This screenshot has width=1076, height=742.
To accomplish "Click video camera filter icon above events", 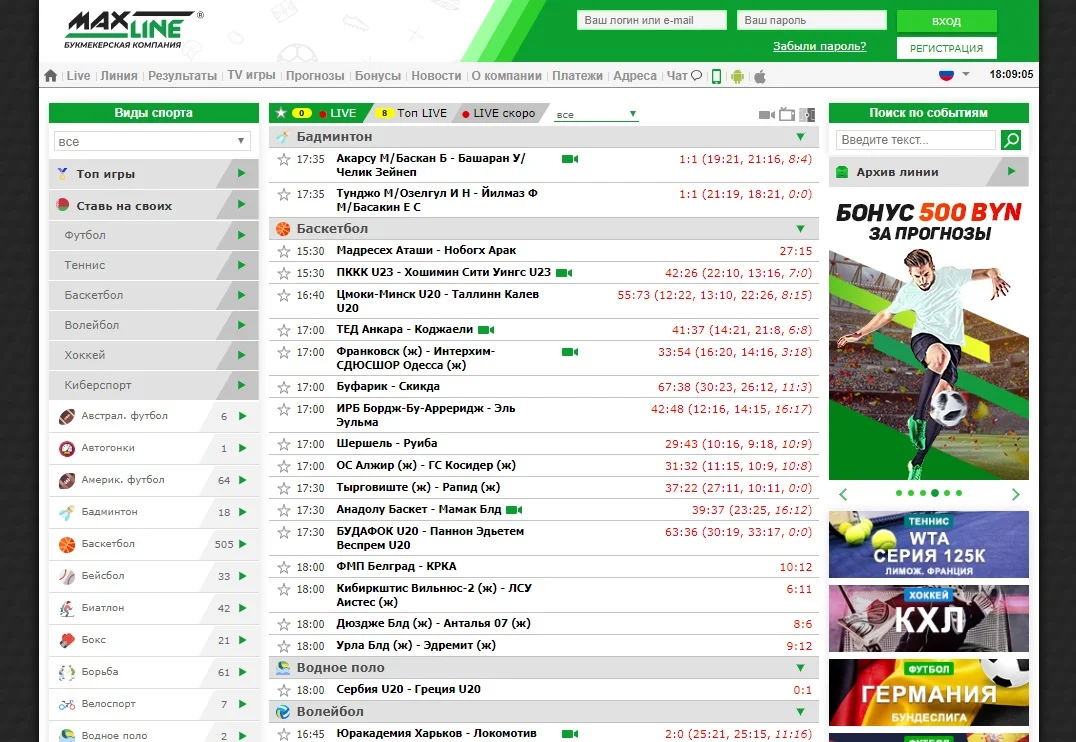I will (766, 114).
